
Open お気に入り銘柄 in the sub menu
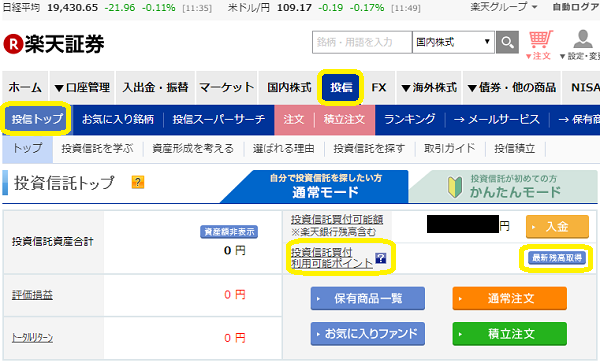point(118,119)
